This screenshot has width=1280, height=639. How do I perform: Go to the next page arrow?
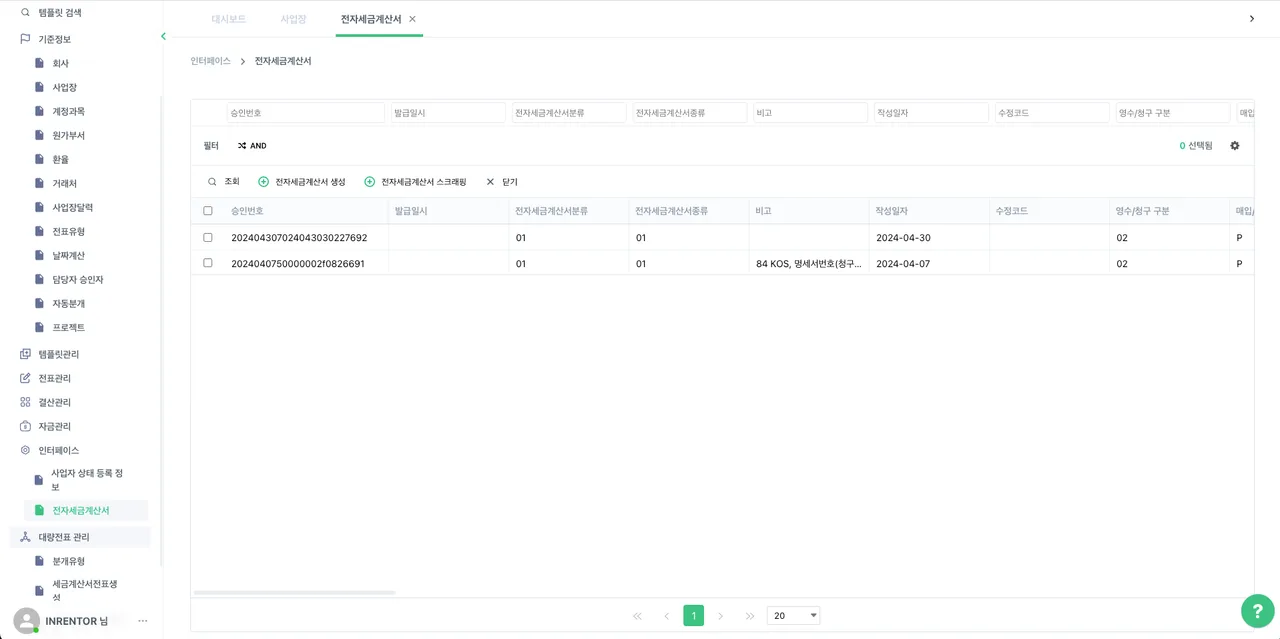click(720, 616)
